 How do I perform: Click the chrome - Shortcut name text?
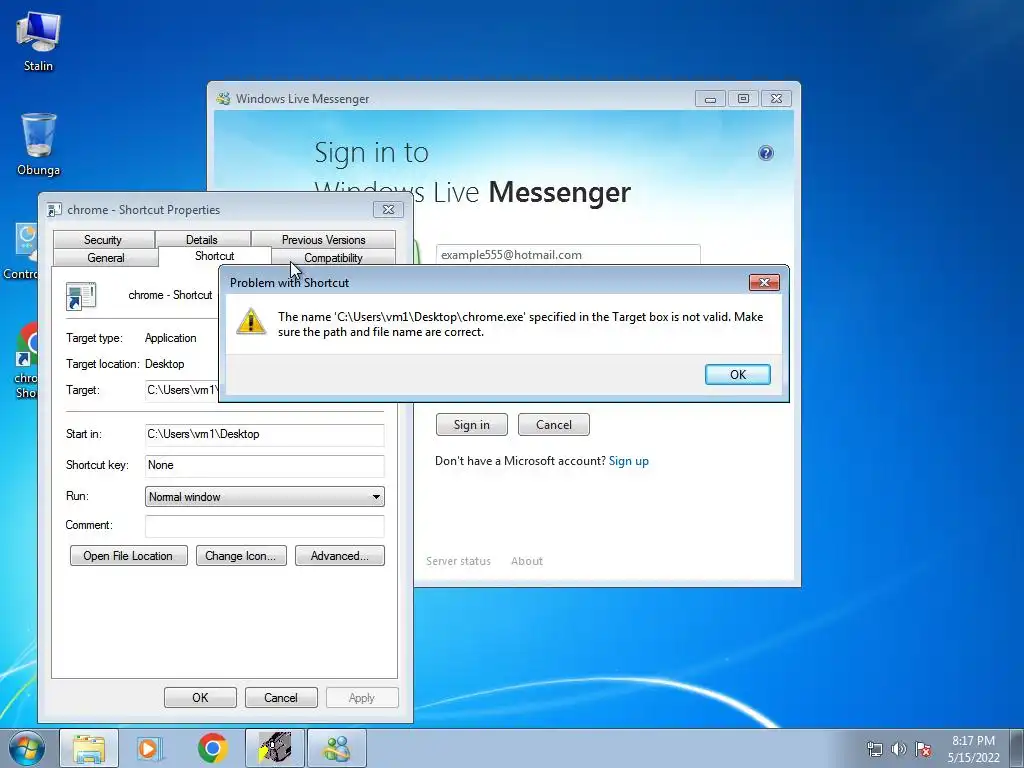click(x=170, y=295)
